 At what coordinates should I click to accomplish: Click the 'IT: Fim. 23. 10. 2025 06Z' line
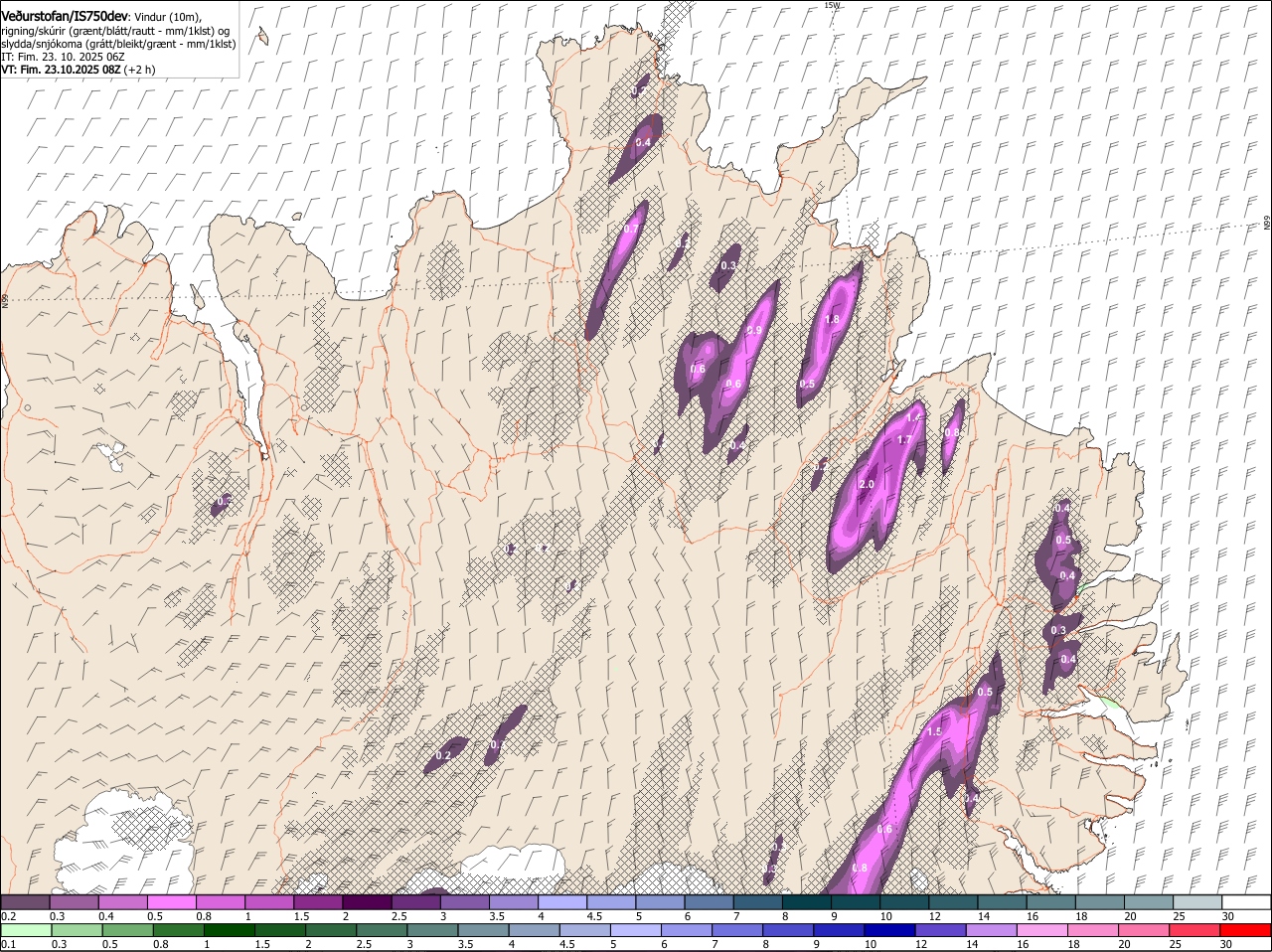click(62, 57)
